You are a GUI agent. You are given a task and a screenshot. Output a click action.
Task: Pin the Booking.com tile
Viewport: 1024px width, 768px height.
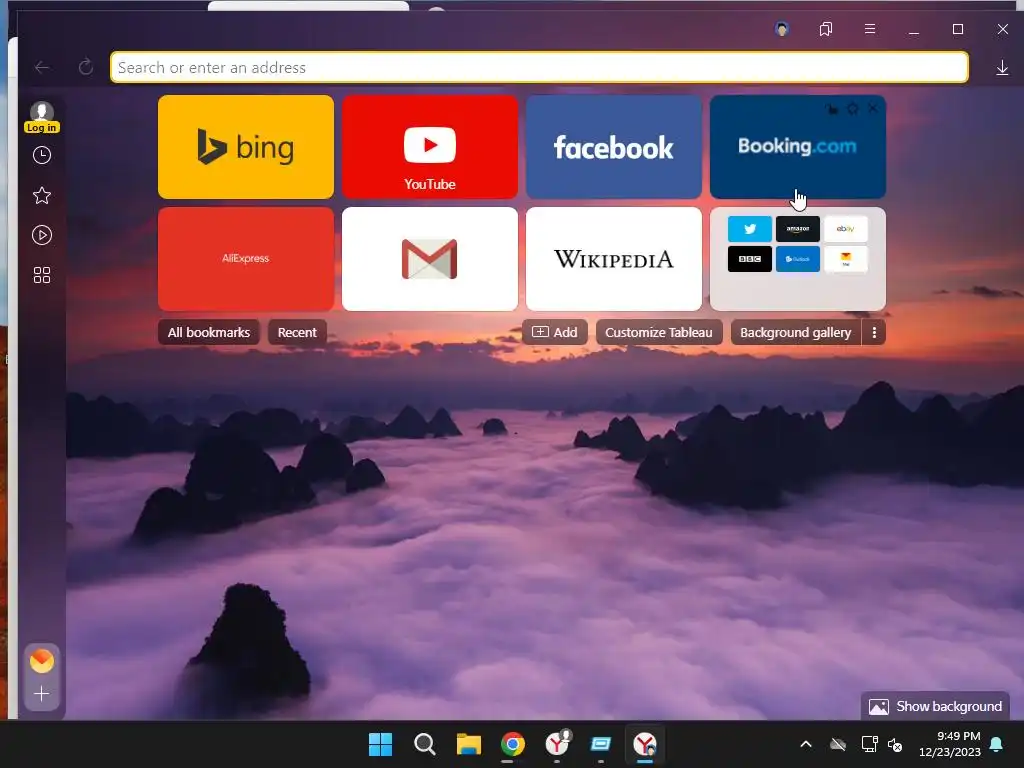tap(831, 109)
